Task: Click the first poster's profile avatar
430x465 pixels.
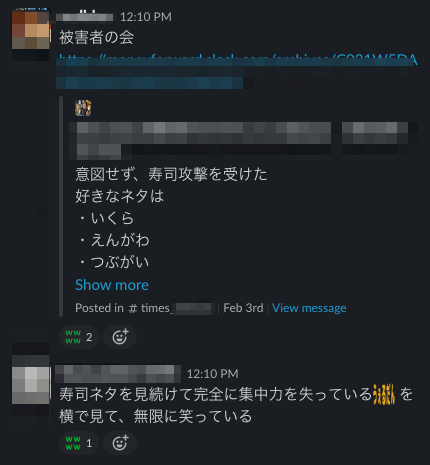Action: click(x=31, y=30)
